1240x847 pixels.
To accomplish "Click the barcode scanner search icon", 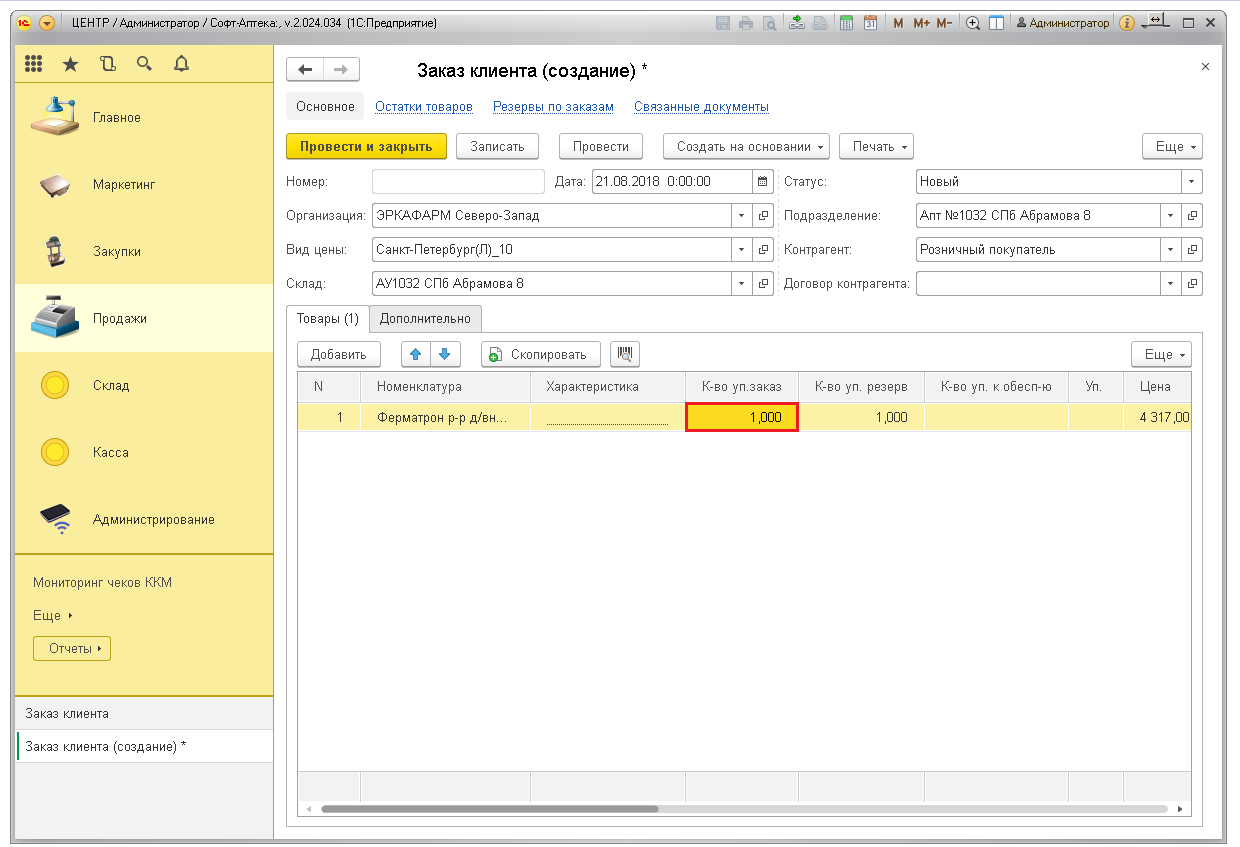I will click(x=625, y=354).
